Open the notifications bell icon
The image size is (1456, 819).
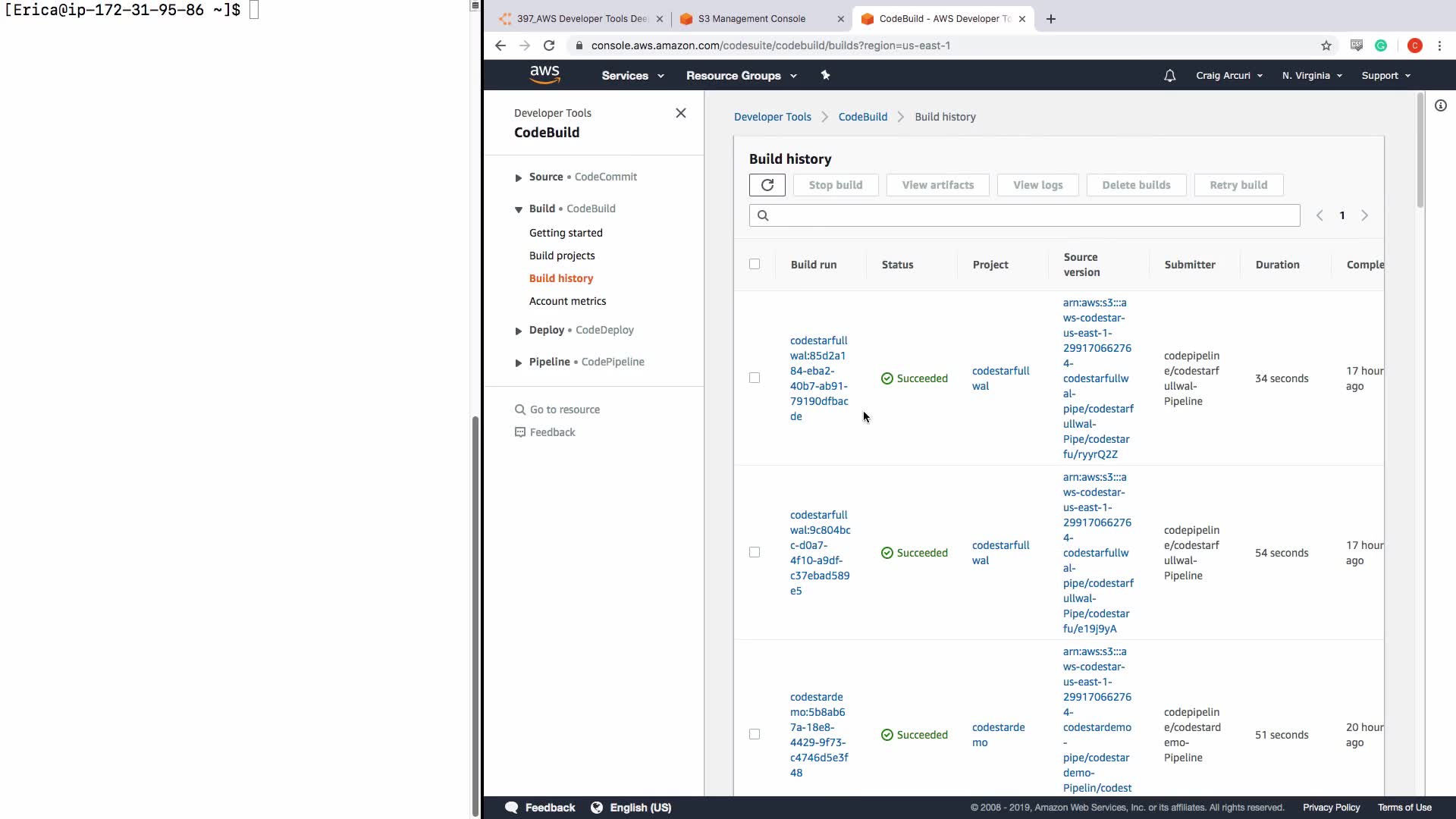(1169, 76)
